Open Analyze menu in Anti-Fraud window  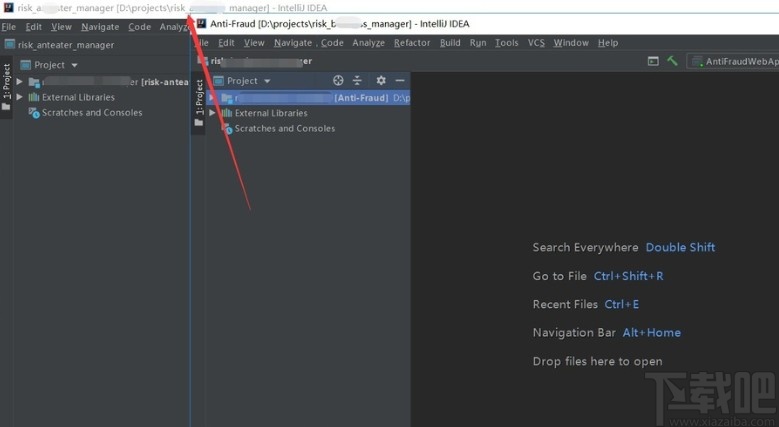click(x=368, y=43)
